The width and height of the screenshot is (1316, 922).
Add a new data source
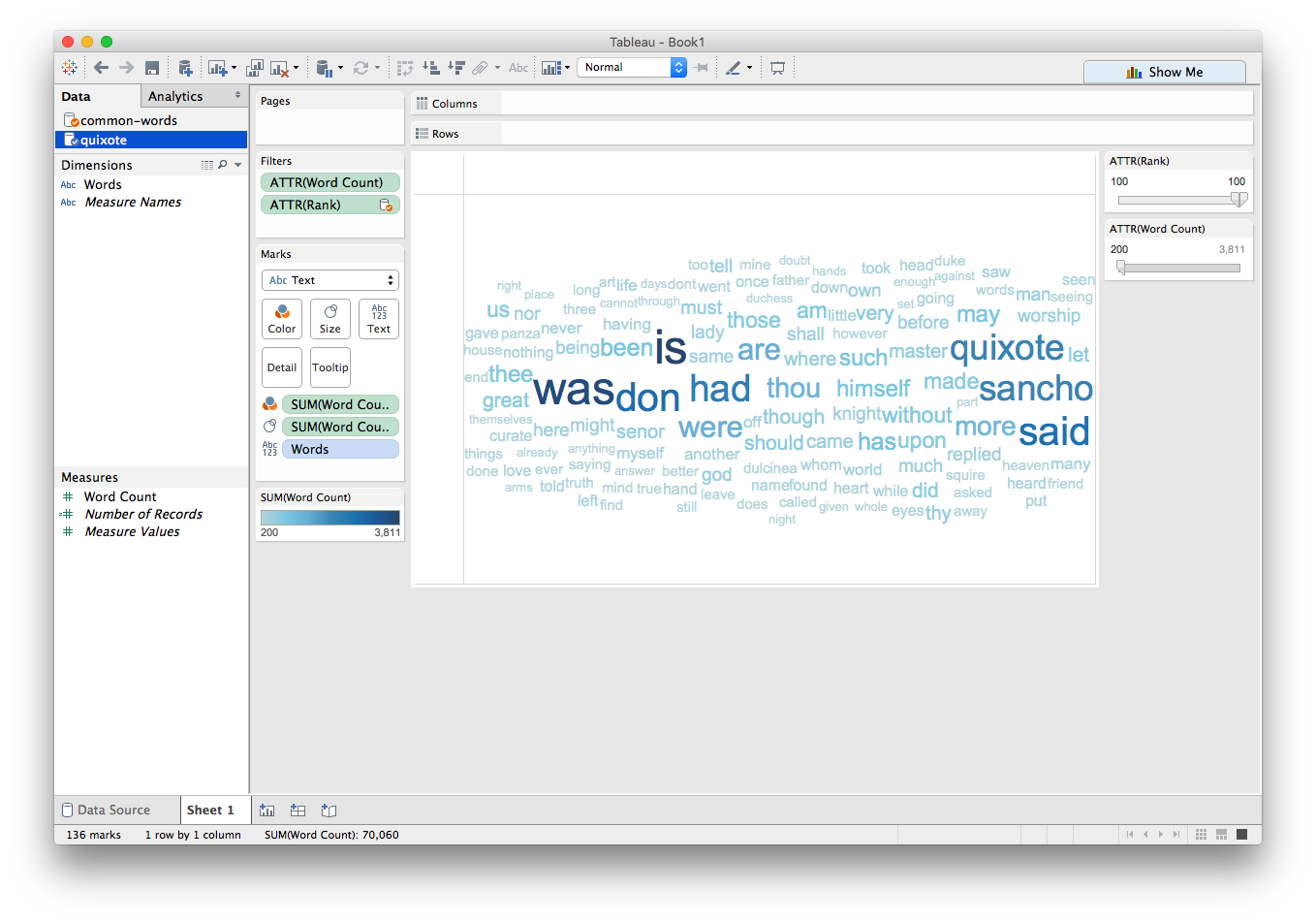(185, 68)
